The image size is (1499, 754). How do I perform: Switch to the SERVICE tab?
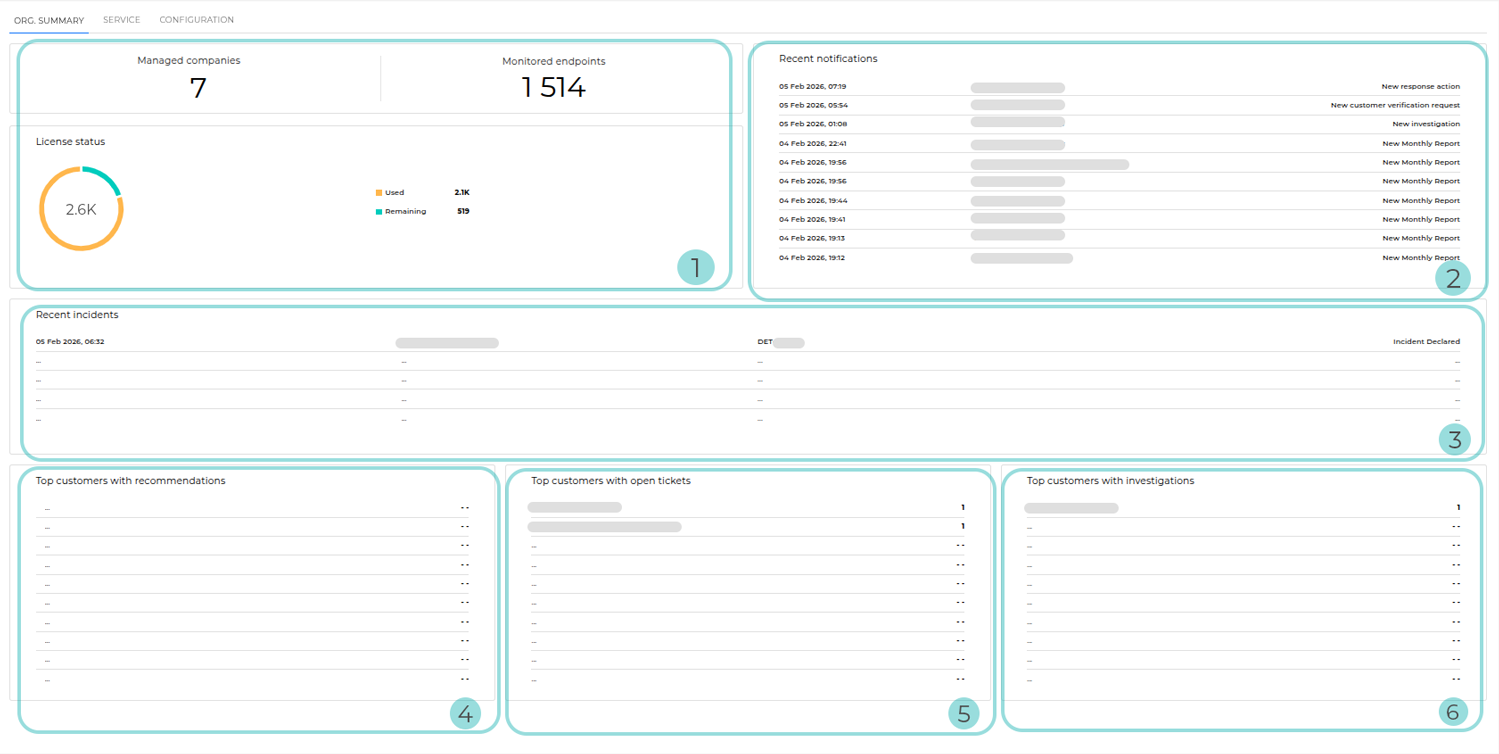point(121,19)
